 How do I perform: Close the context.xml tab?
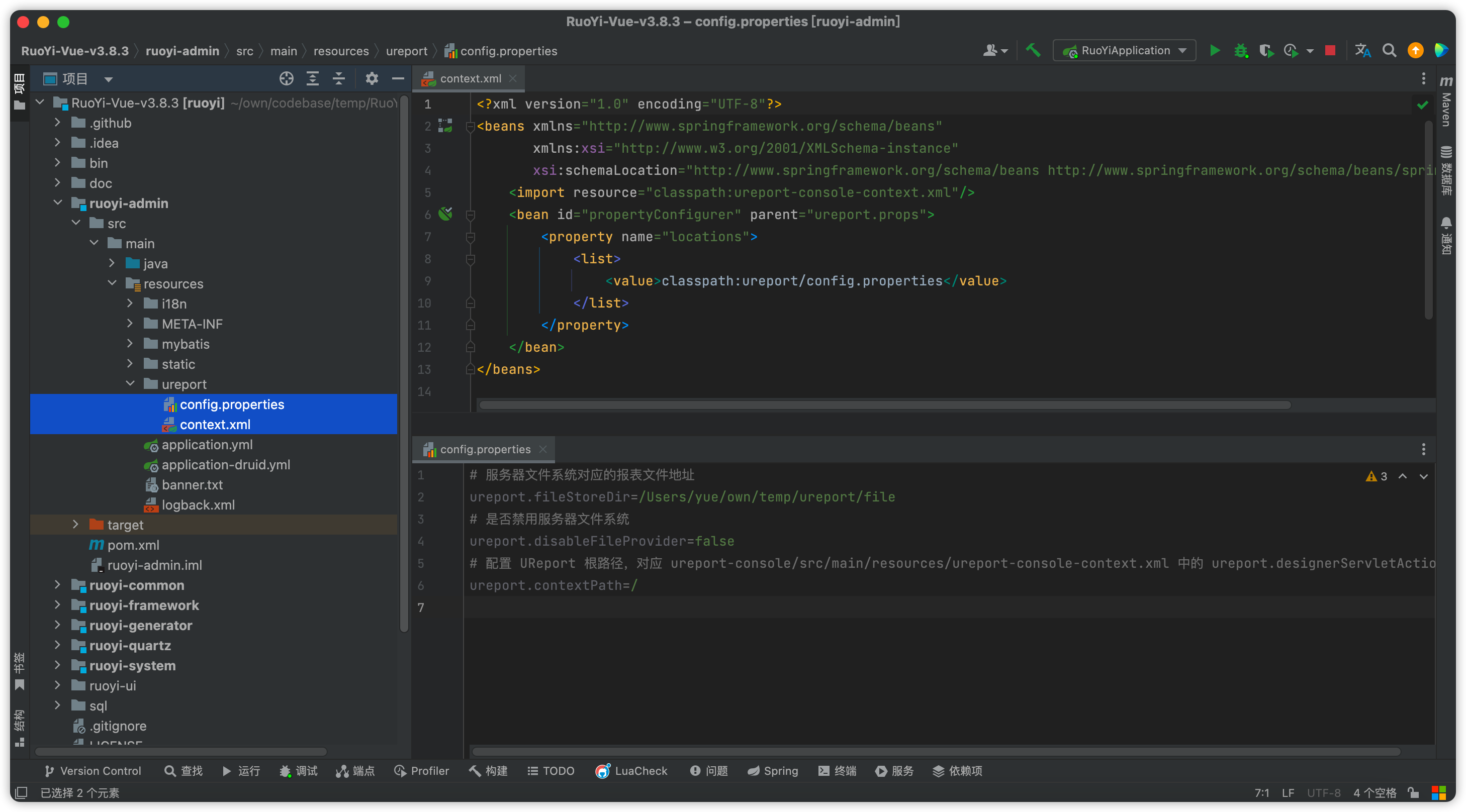513,78
